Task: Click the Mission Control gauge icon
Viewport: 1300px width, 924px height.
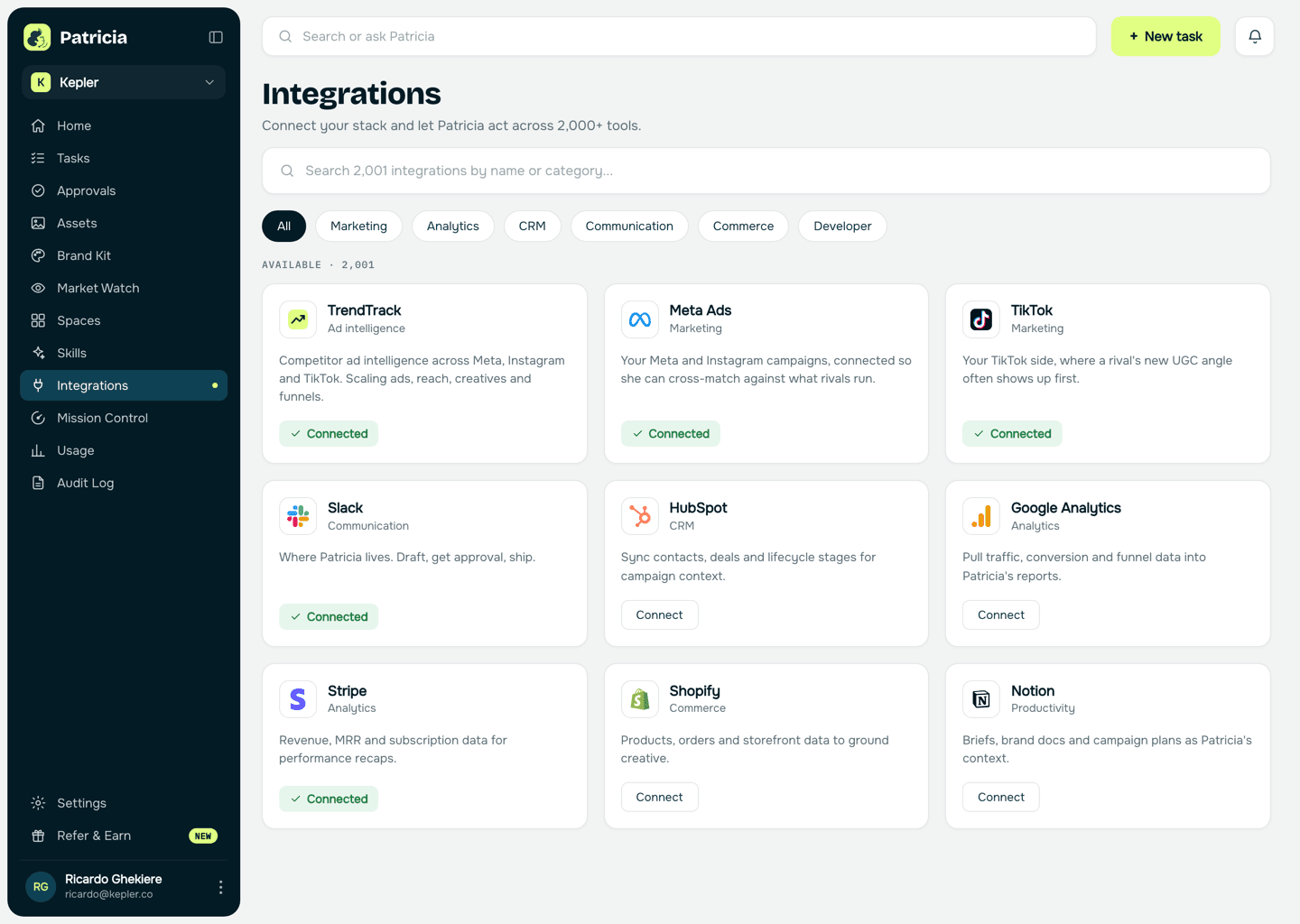Action: tap(38, 418)
